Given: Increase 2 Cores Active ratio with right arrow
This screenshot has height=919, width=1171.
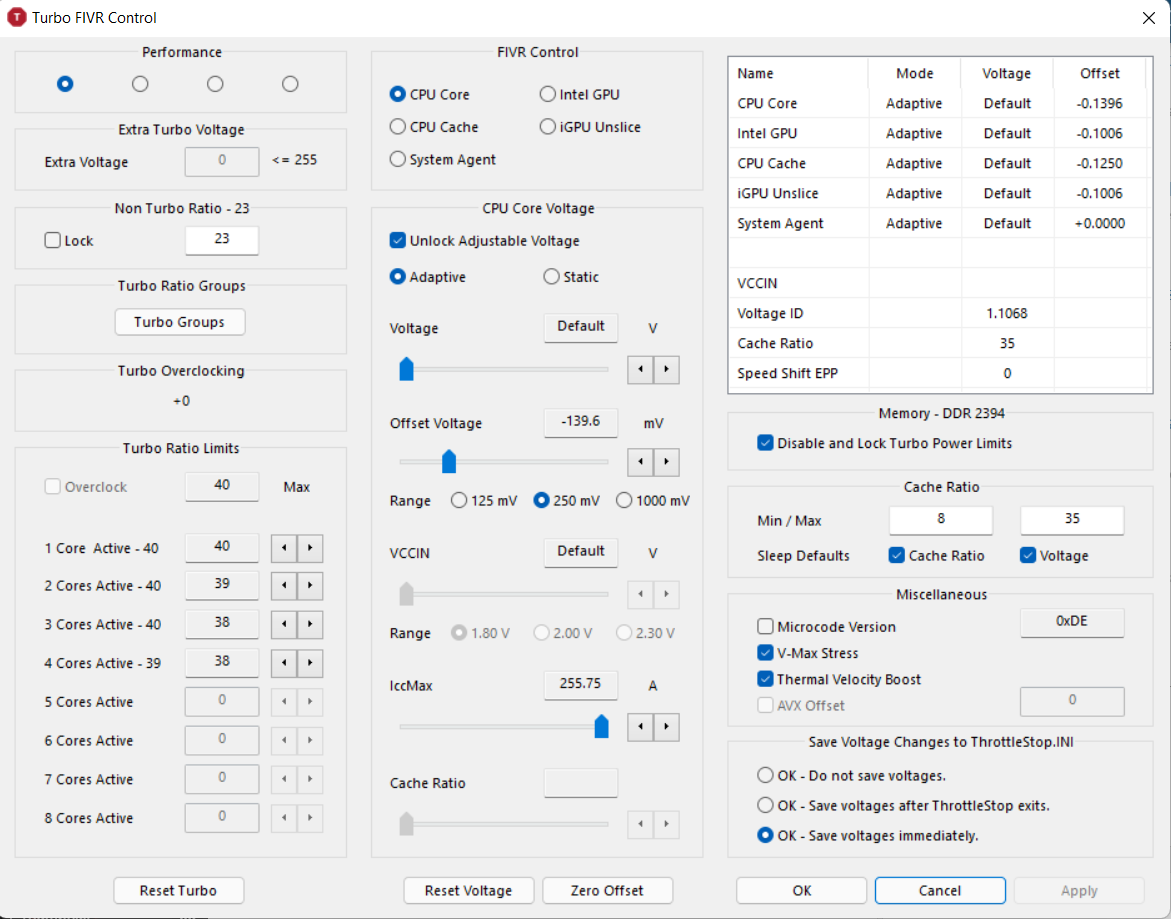Looking at the screenshot, I should pos(310,585).
